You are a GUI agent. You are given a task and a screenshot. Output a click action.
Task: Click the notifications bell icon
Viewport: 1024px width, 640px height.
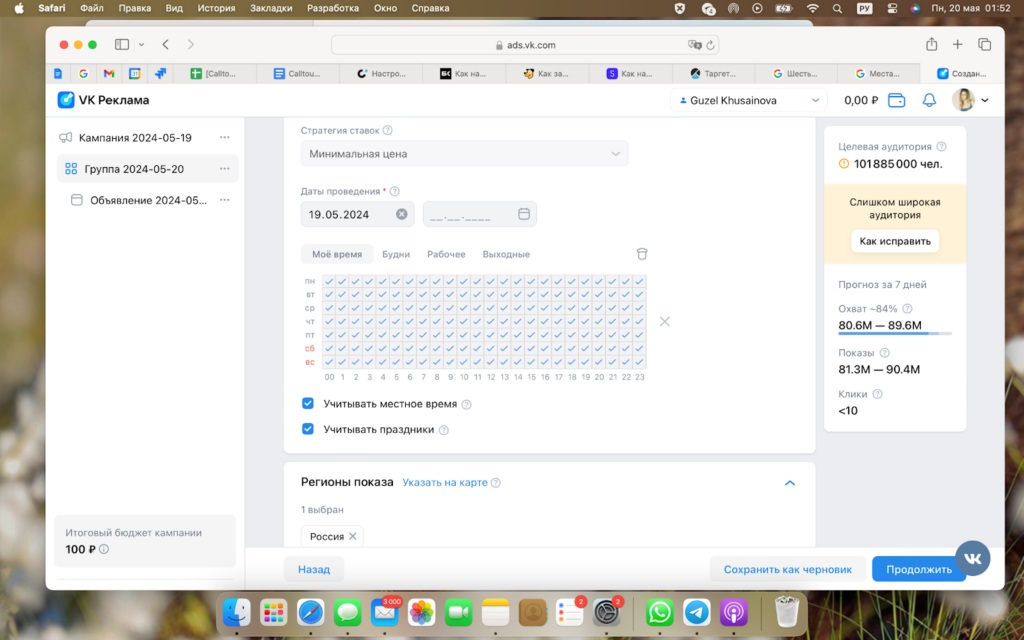pyautogui.click(x=929, y=100)
